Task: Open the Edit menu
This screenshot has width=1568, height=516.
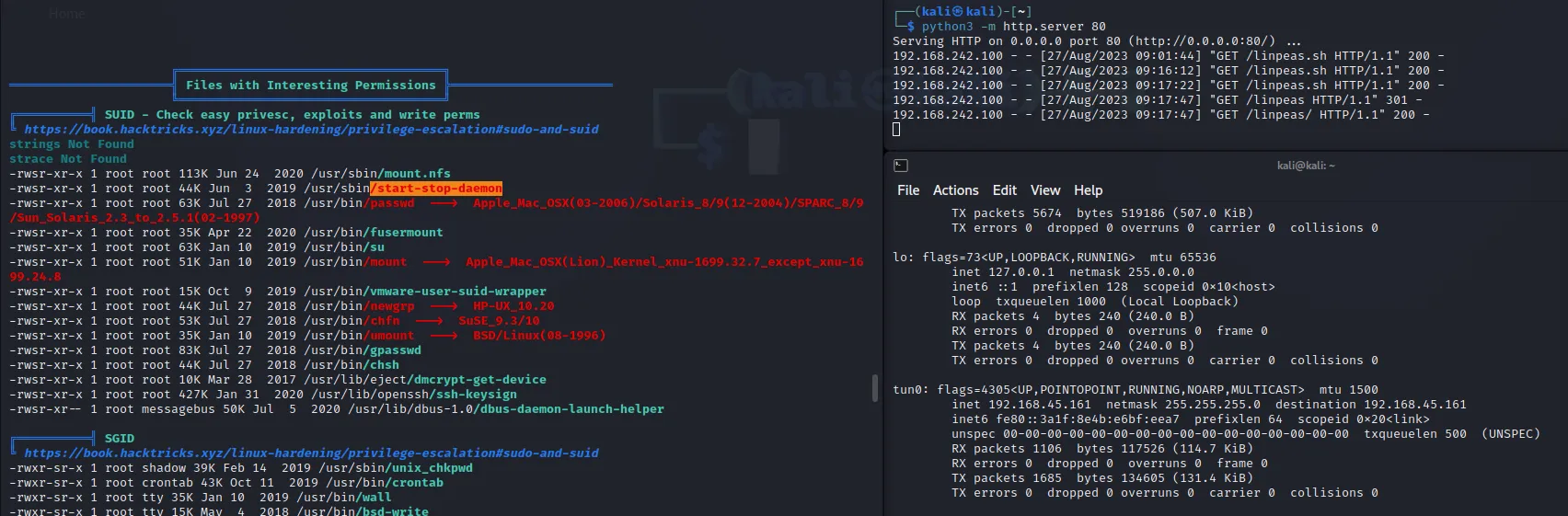Action: (x=1004, y=190)
